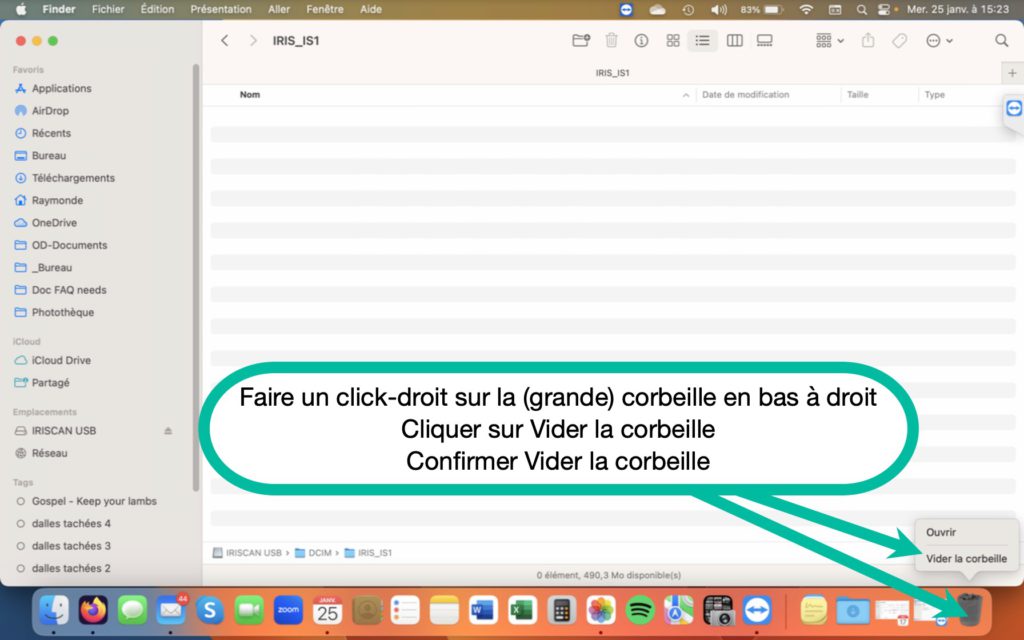
Task: Click the Get Info toolbar icon
Action: pos(641,41)
